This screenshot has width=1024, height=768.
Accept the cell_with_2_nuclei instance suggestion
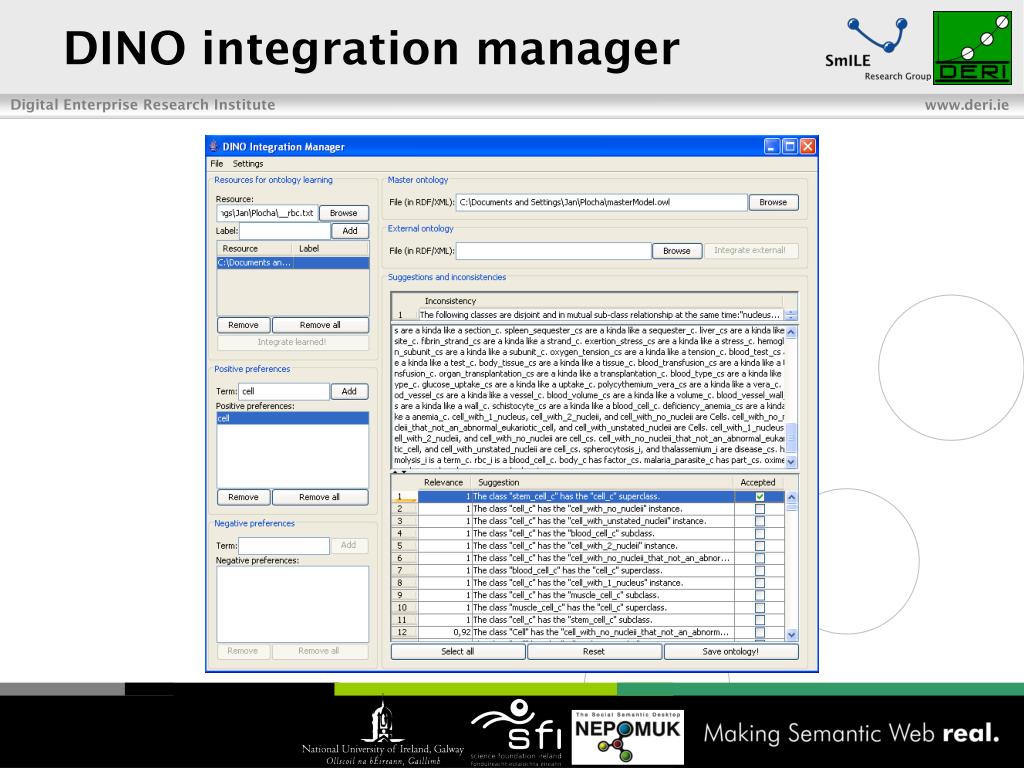760,546
